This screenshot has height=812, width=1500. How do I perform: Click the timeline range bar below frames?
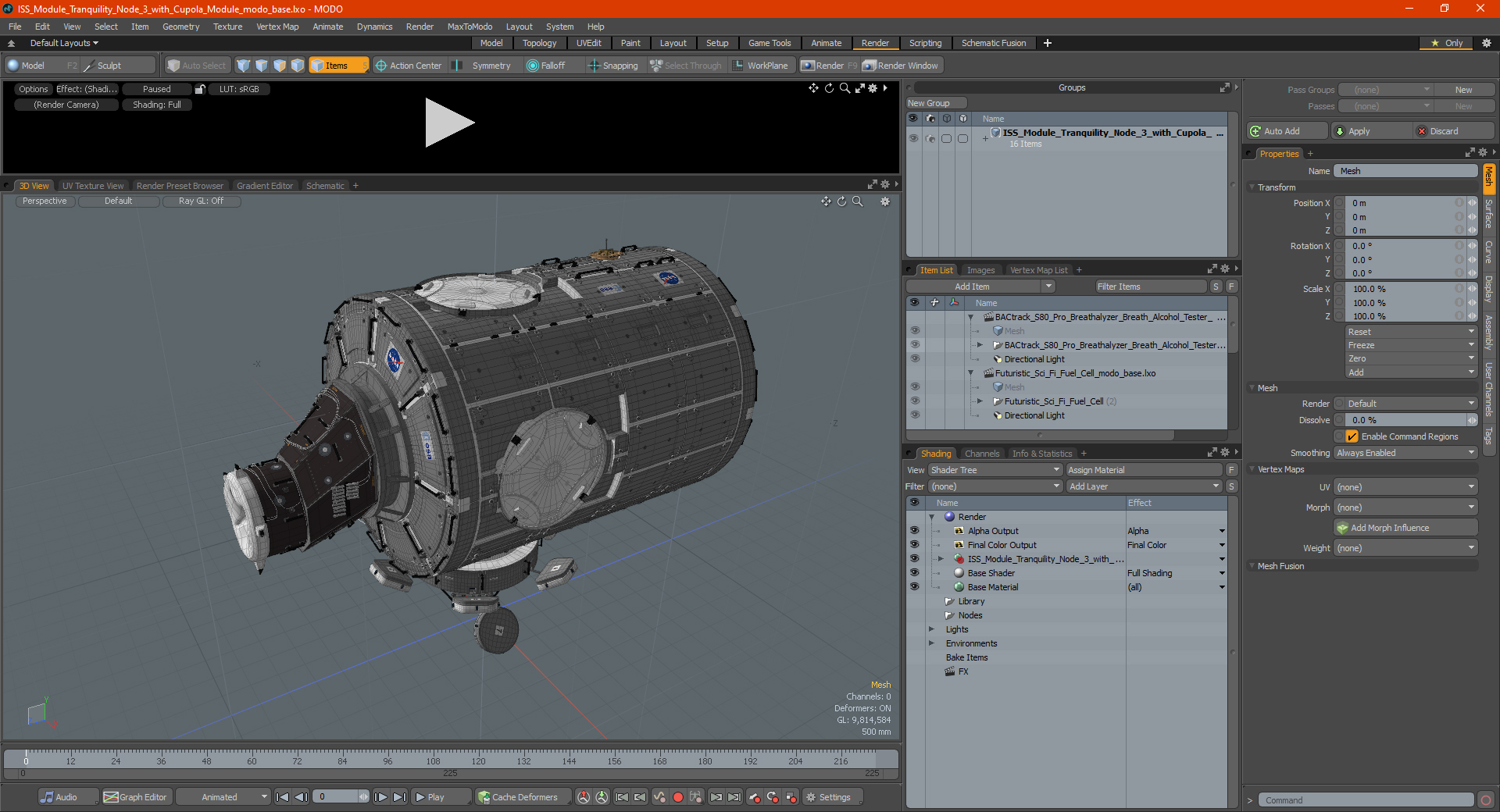[451, 773]
